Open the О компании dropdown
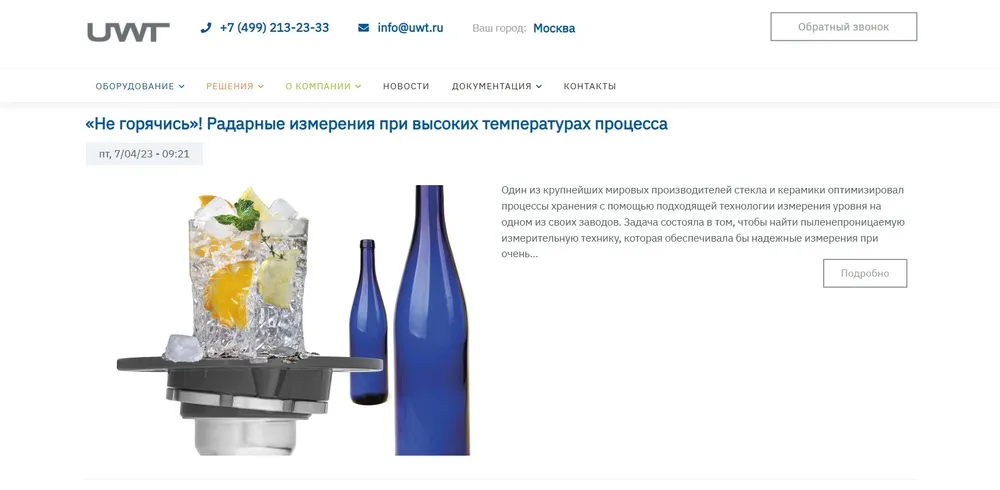The image size is (1000, 490). tap(318, 86)
